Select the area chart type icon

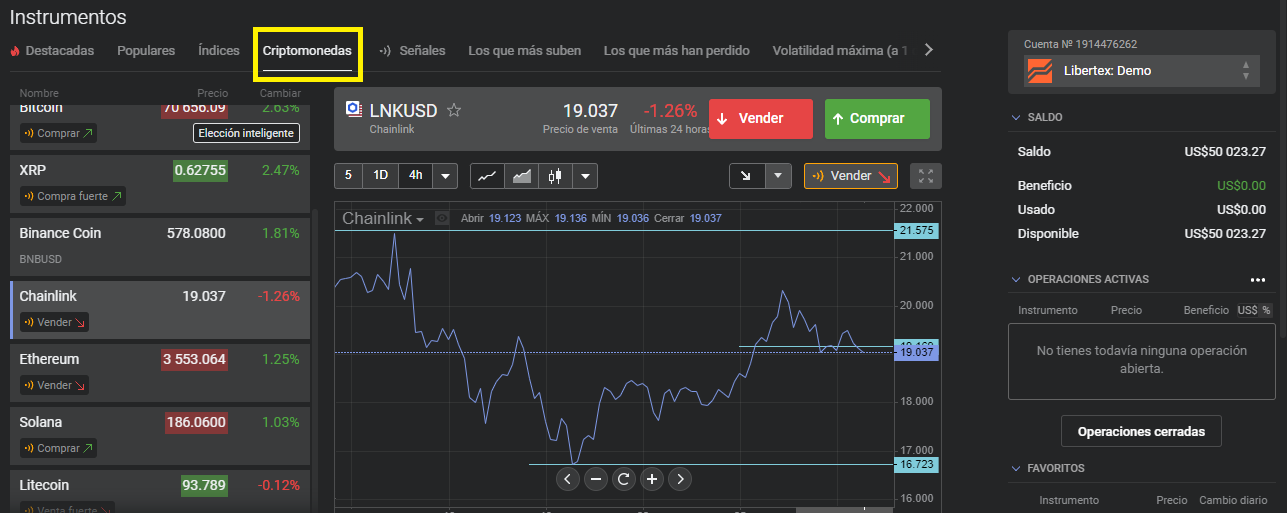click(521, 176)
